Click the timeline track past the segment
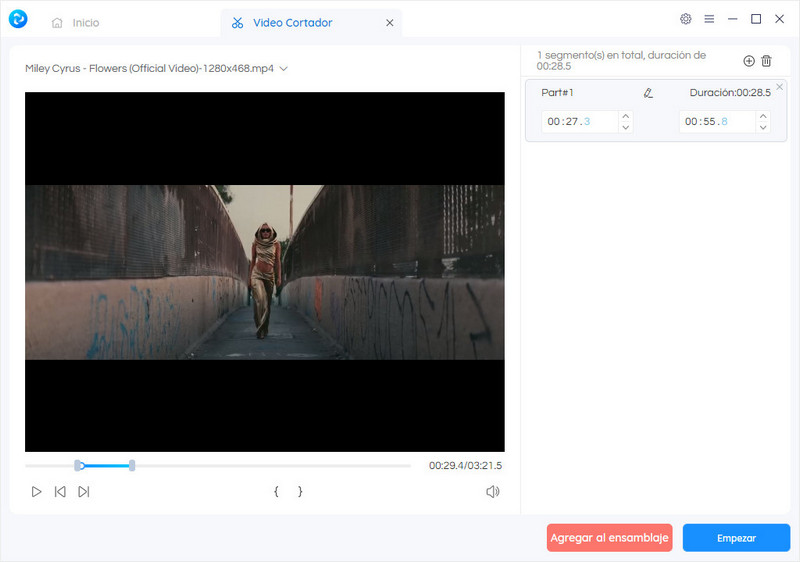This screenshot has width=800, height=562. point(273,466)
